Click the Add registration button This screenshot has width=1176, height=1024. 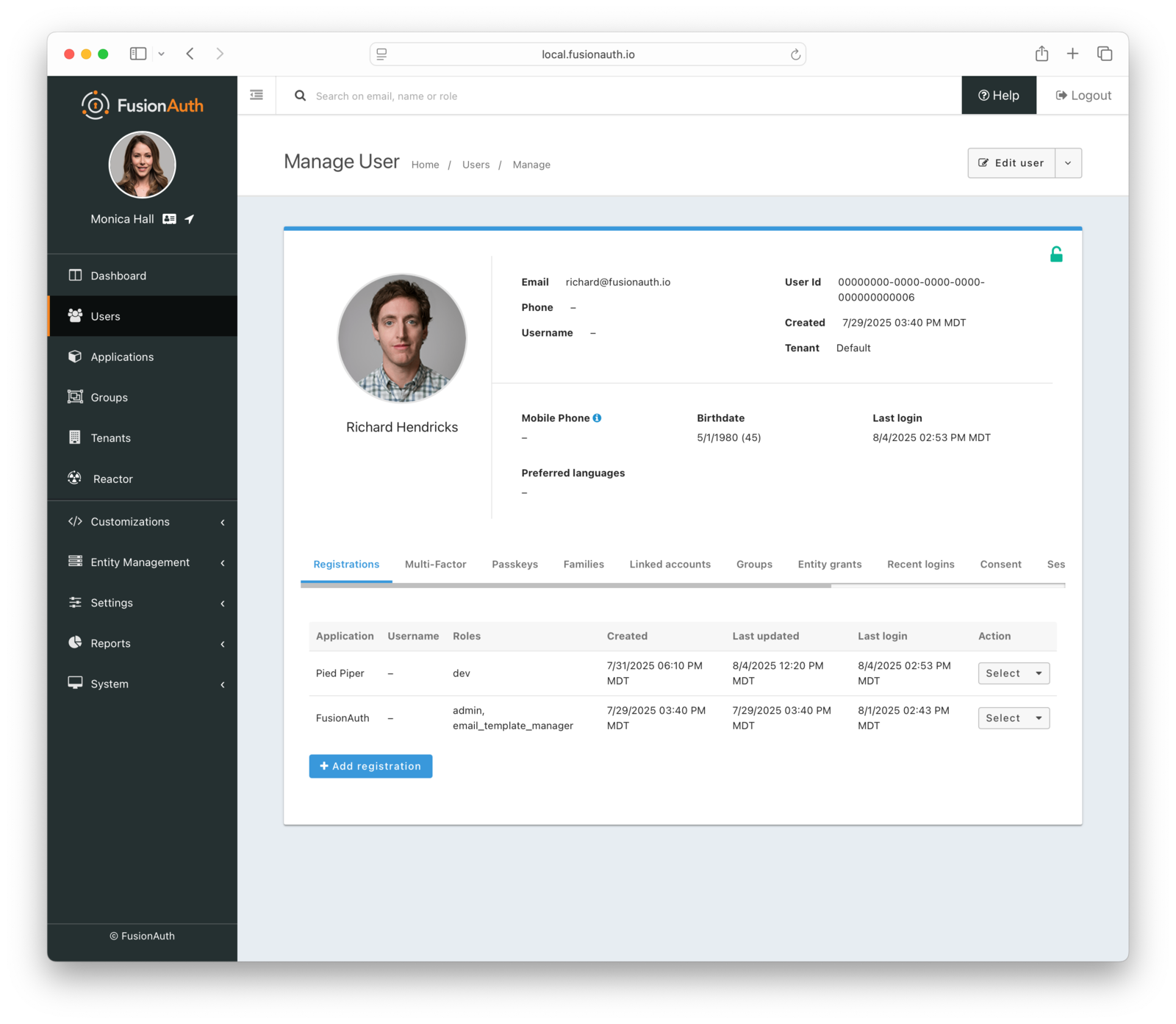coord(370,766)
